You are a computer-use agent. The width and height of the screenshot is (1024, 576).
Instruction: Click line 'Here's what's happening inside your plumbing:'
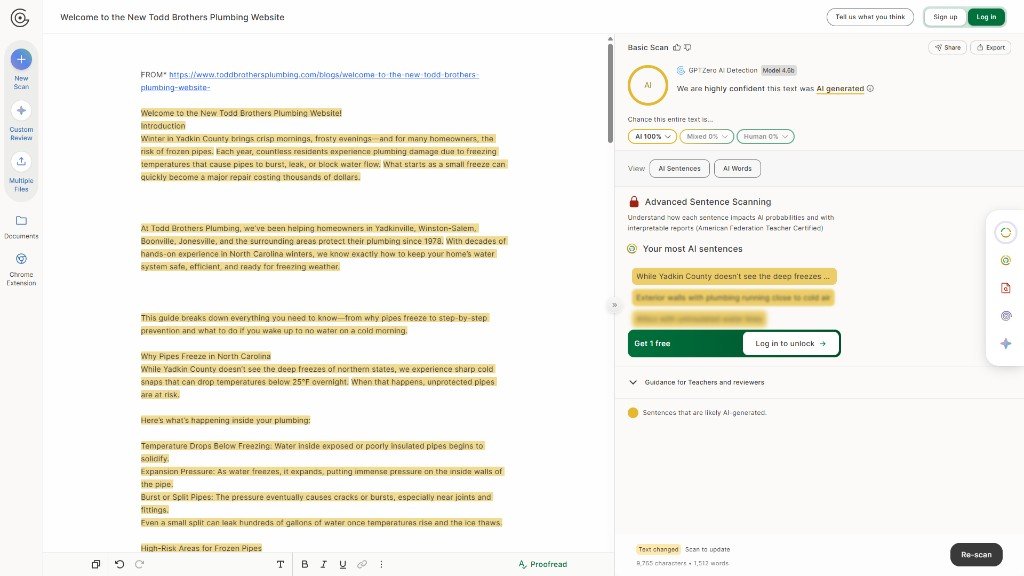[225, 421]
